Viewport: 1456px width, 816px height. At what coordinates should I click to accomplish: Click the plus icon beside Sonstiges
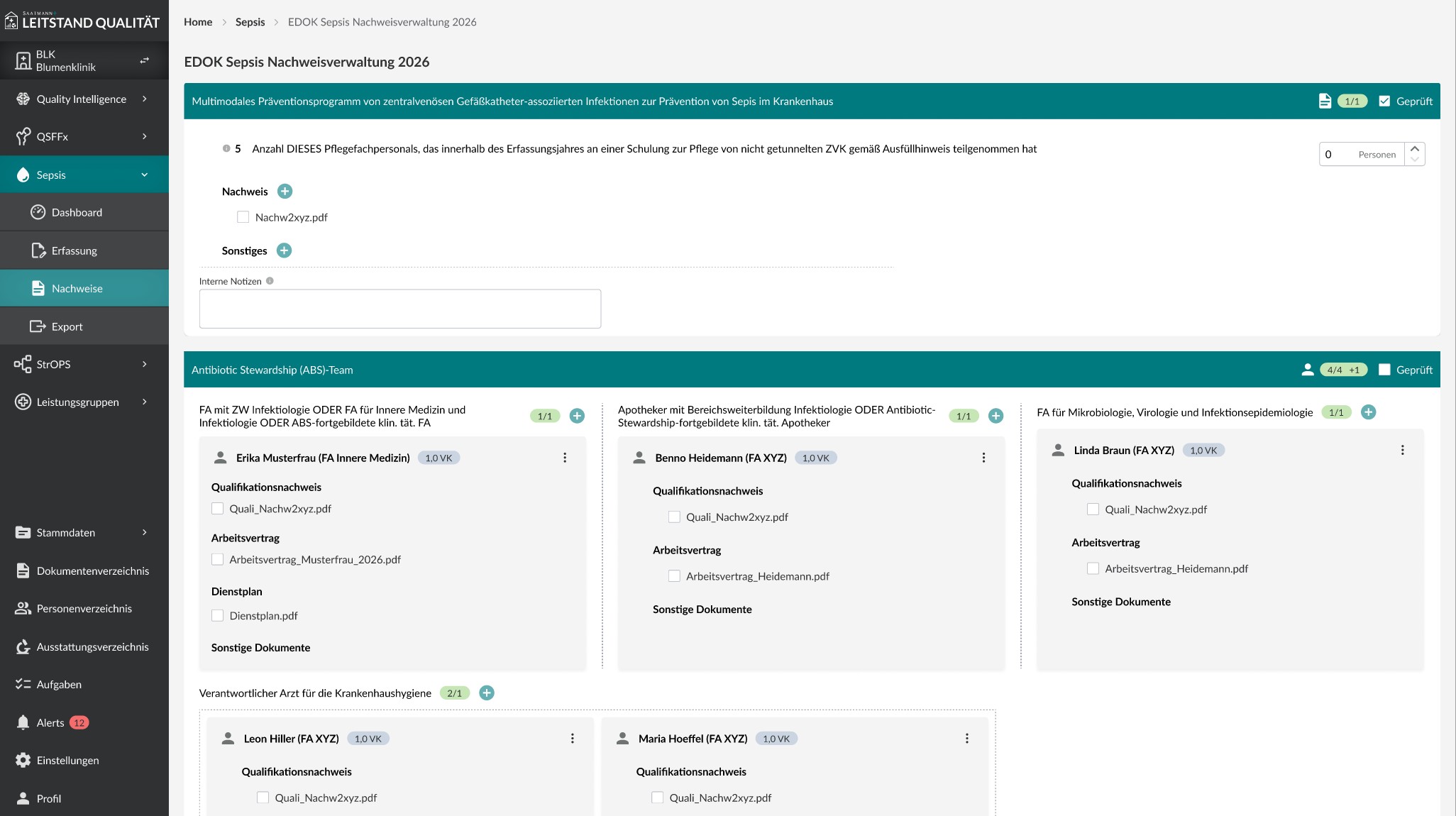point(284,250)
